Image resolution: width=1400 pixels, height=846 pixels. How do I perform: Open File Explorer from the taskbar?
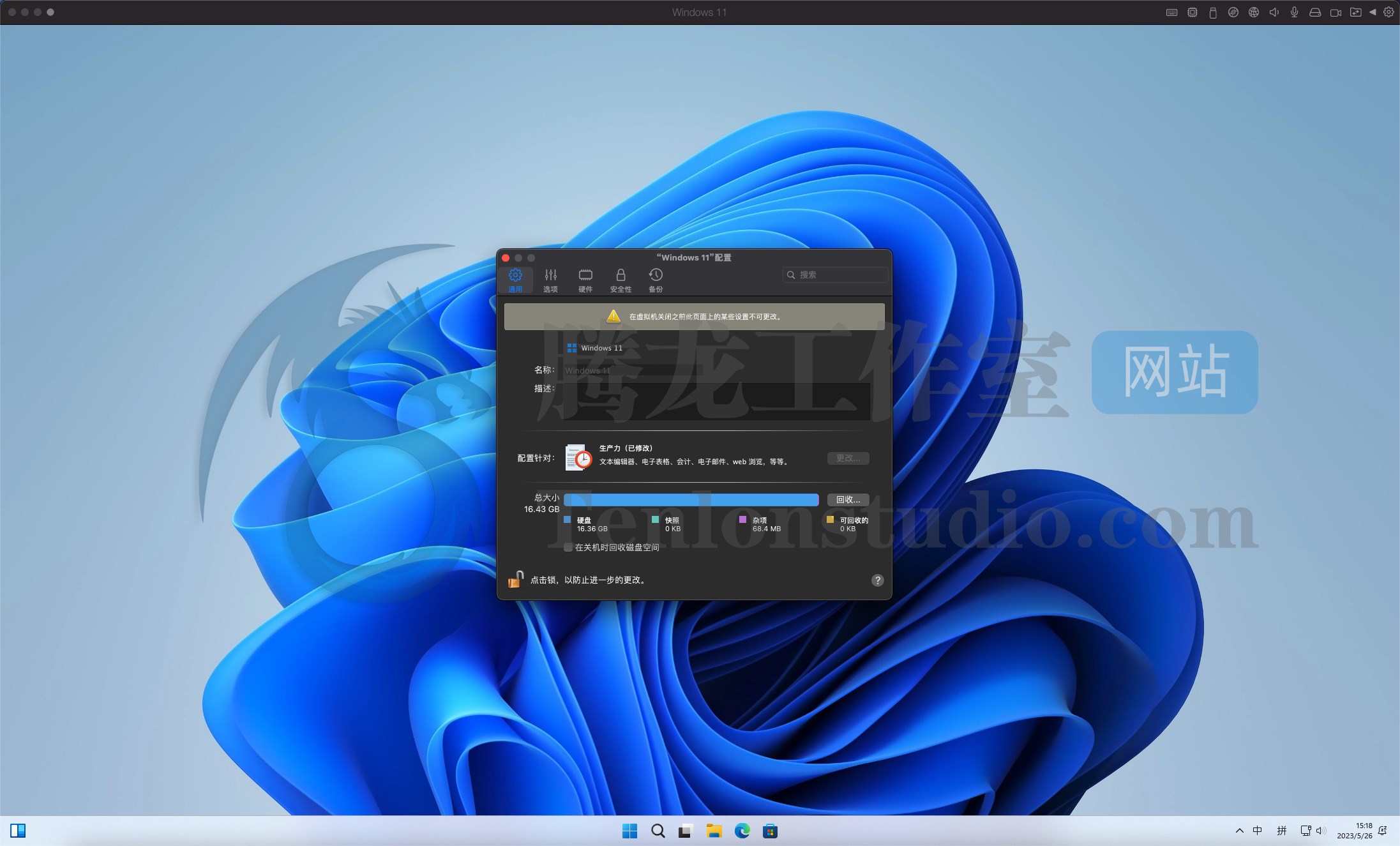coord(714,831)
